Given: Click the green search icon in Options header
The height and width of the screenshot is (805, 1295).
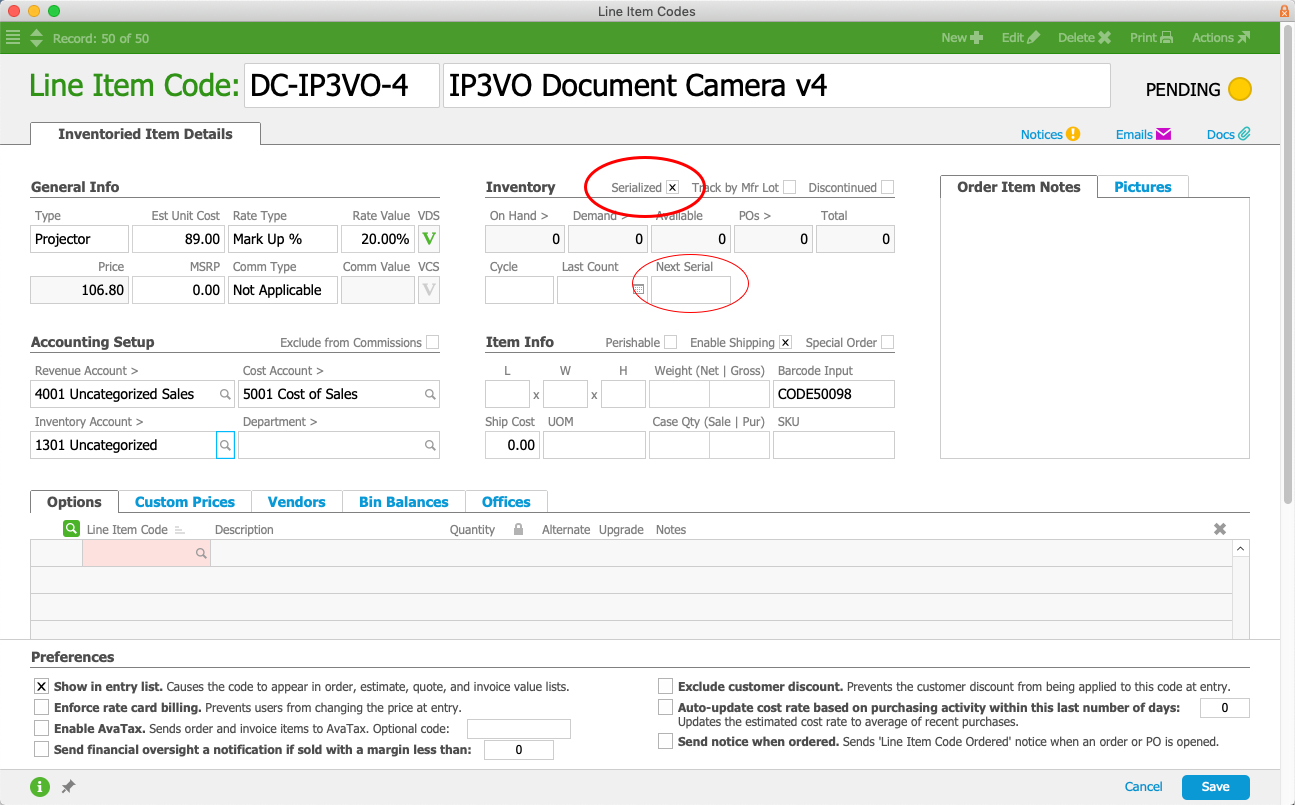Looking at the screenshot, I should tap(72, 529).
